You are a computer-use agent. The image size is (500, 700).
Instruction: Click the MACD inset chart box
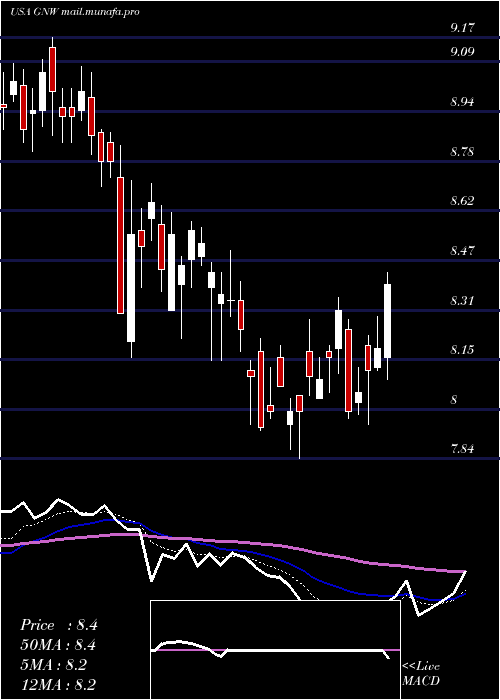click(275, 650)
